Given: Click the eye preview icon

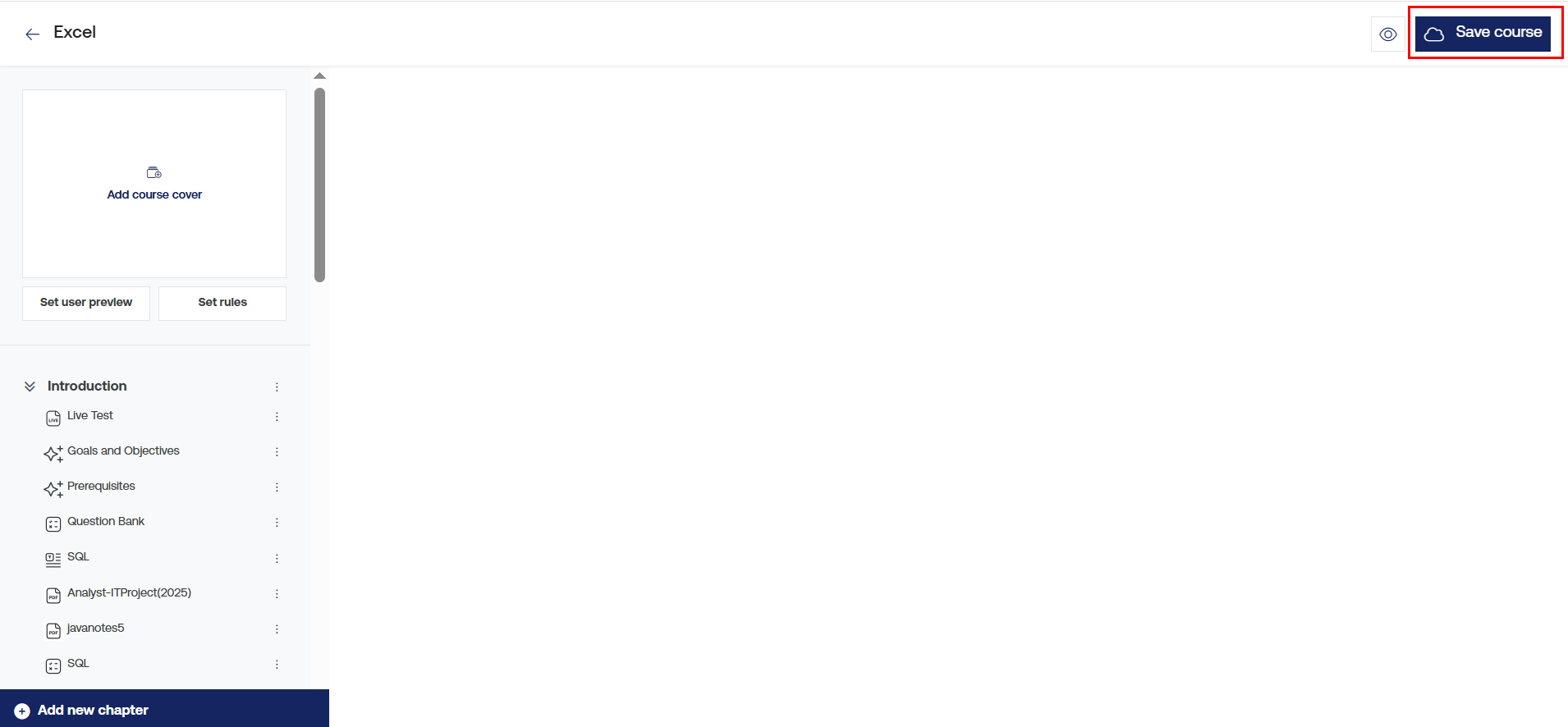Looking at the screenshot, I should pos(1387,34).
